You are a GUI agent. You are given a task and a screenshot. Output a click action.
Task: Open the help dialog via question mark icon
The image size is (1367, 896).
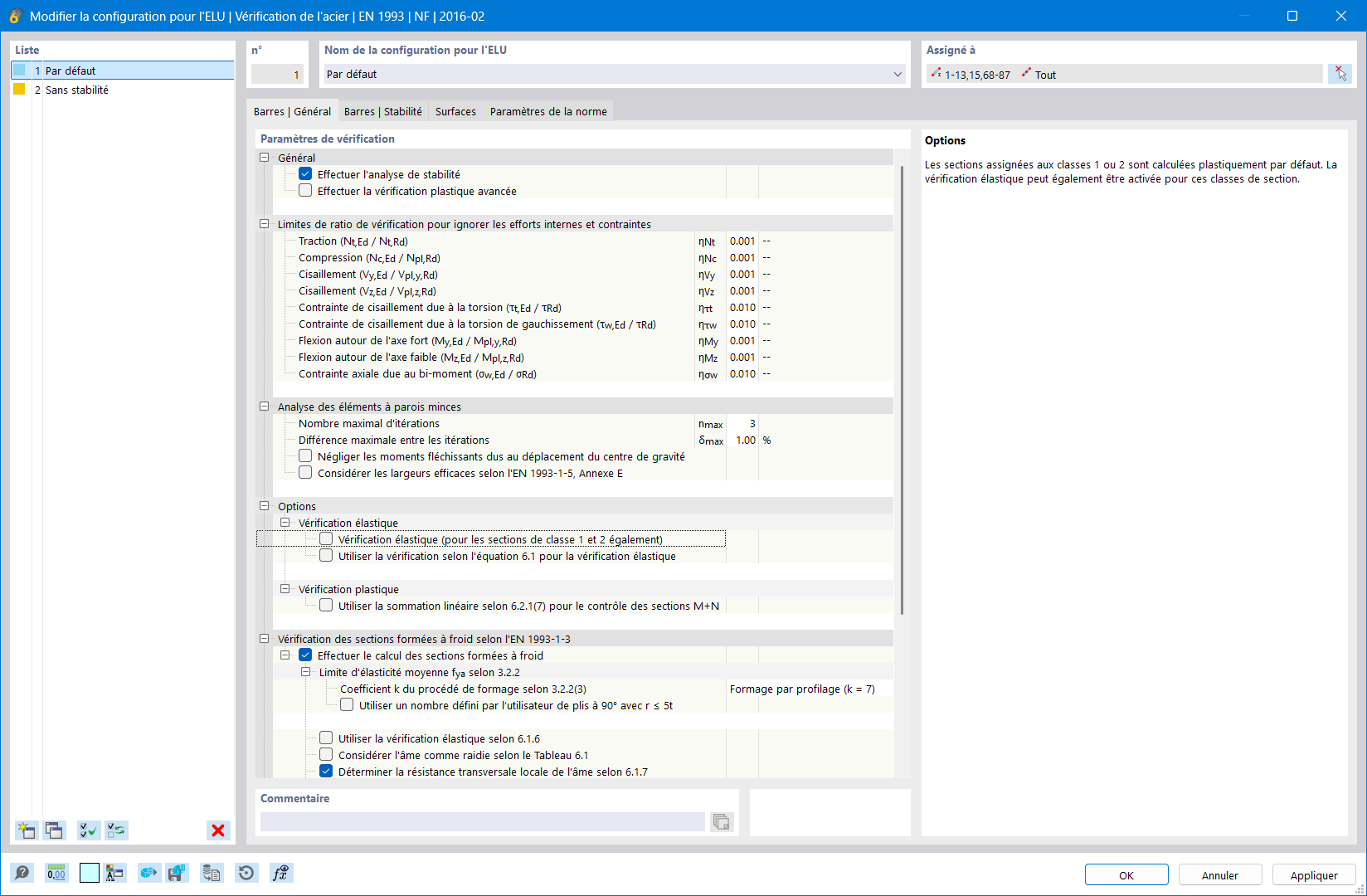tap(22, 873)
